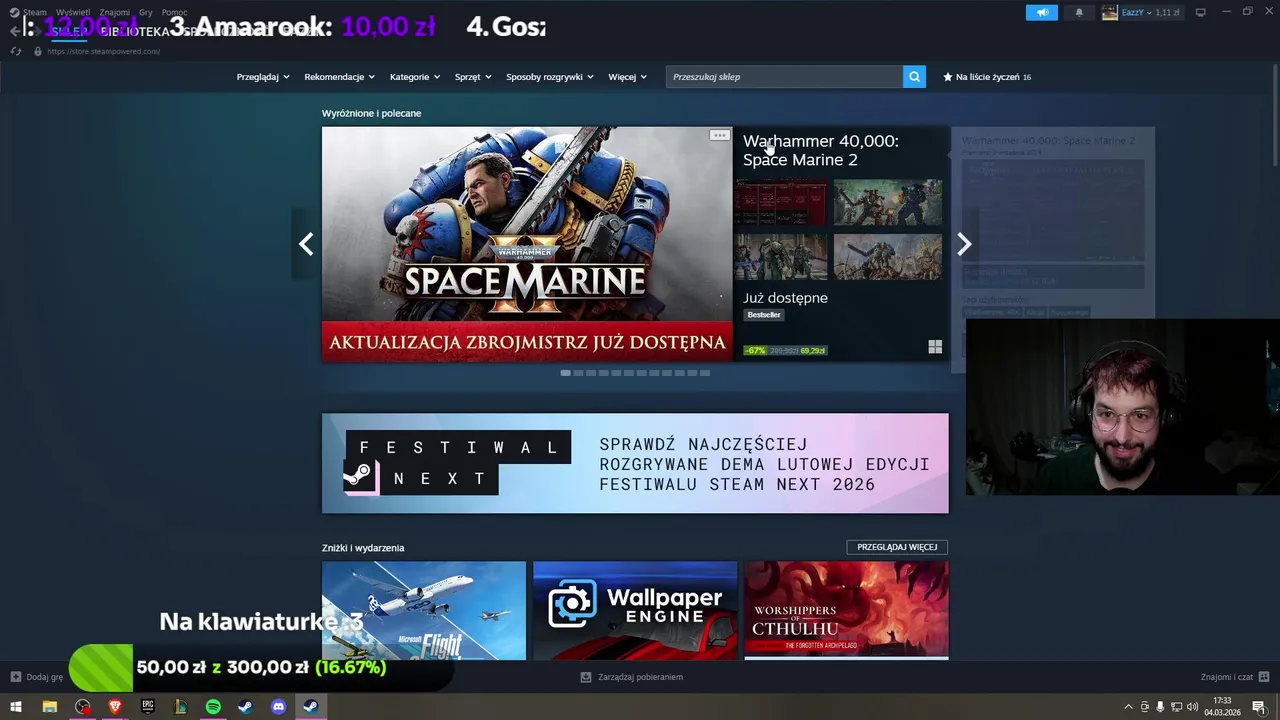View top-left Space Marine 2 screenshot thumbnail

pos(781,203)
